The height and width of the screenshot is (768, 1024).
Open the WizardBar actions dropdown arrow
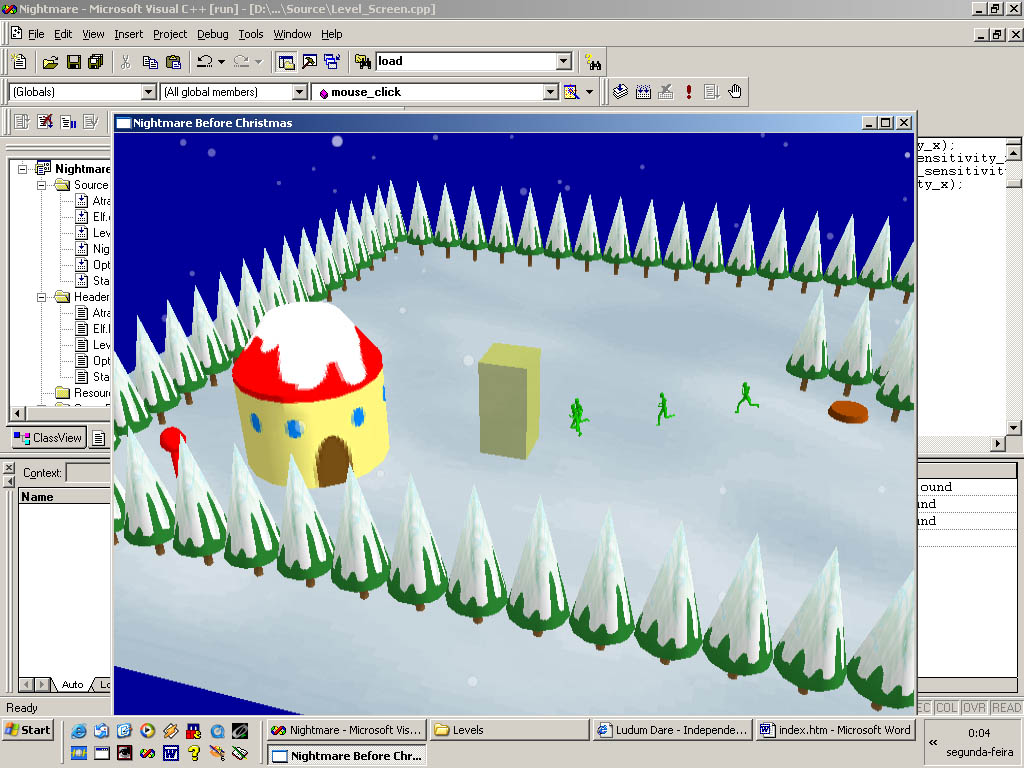click(590, 92)
